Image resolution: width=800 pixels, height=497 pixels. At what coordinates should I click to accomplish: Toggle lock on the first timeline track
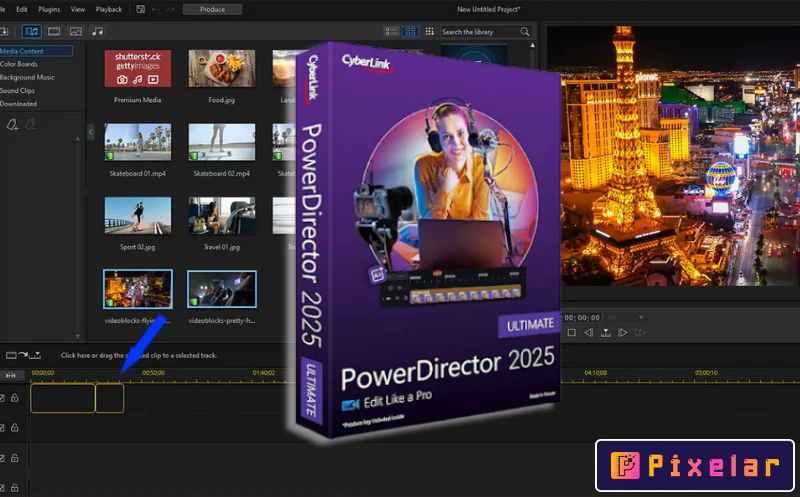(x=15, y=397)
